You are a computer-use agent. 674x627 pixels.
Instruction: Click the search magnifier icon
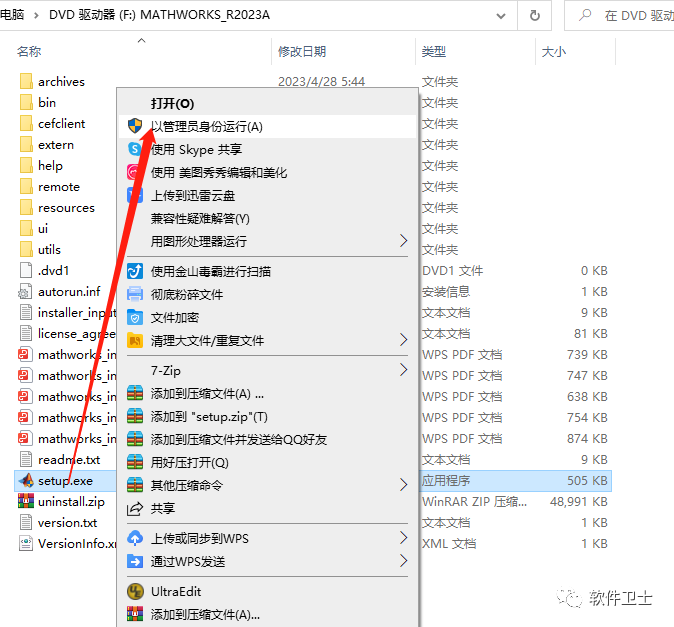click(585, 15)
